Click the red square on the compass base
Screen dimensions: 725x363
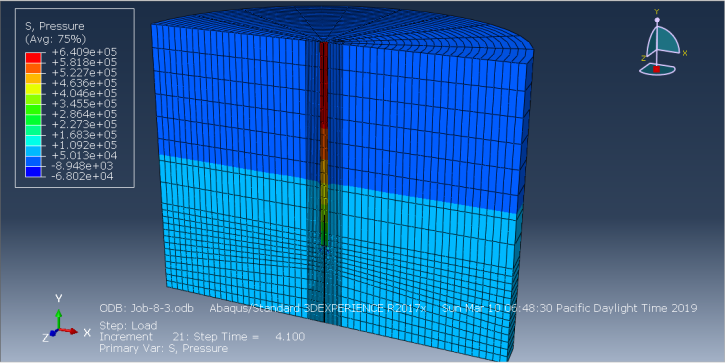656,69
